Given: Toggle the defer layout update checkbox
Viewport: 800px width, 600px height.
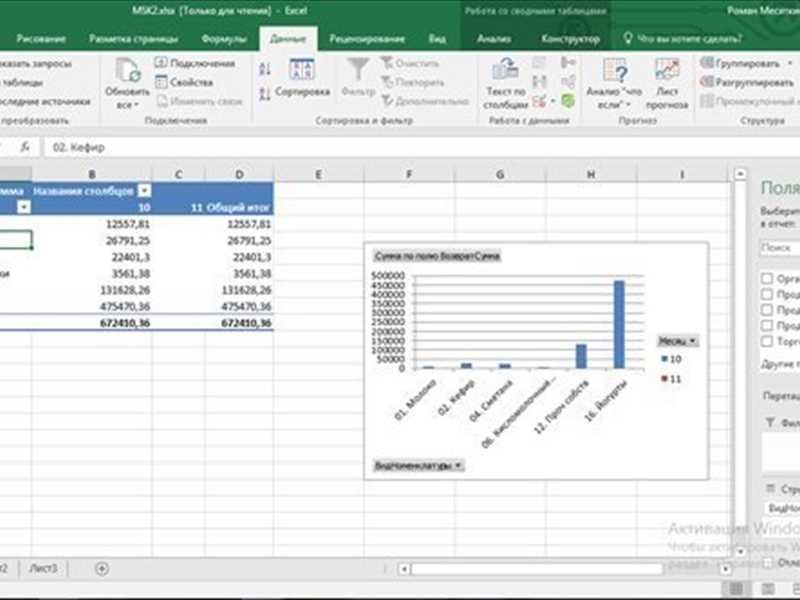Looking at the screenshot, I should point(768,562).
